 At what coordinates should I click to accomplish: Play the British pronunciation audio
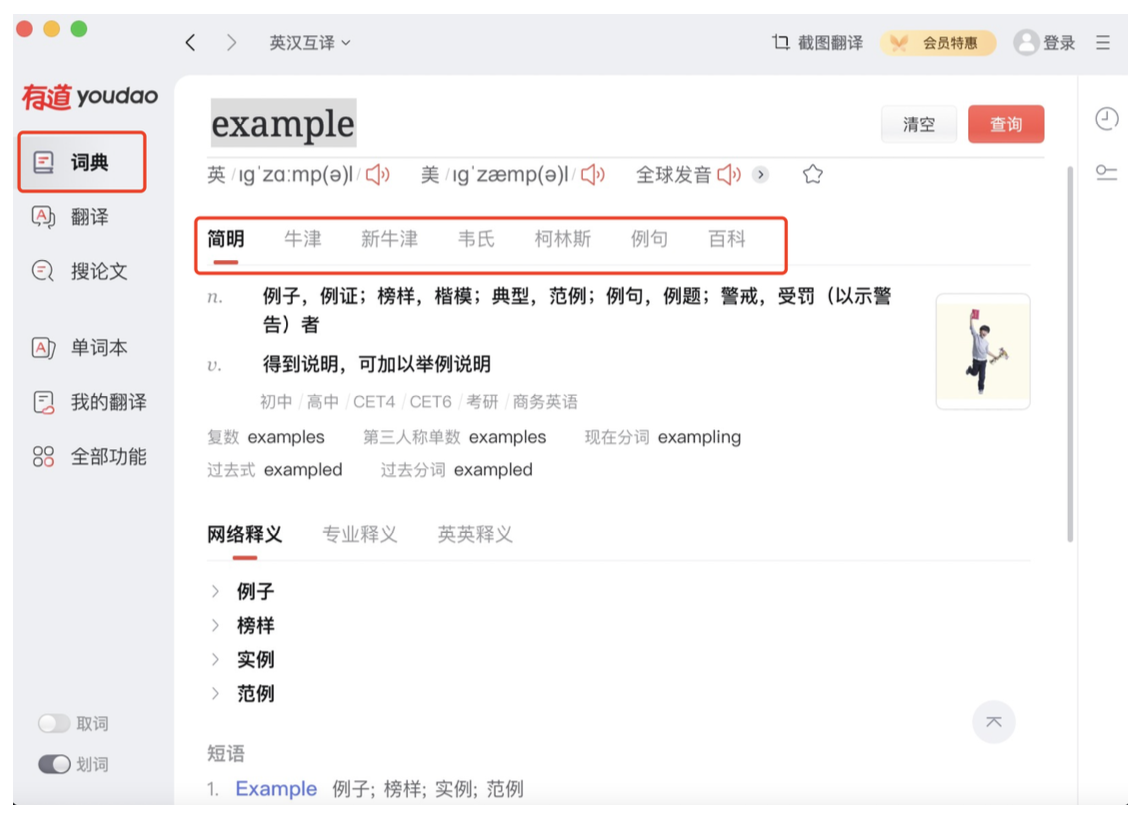[377, 174]
